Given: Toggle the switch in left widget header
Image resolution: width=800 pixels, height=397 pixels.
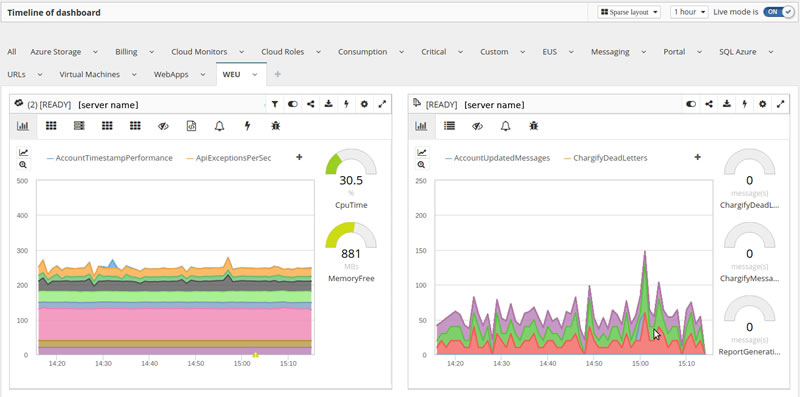Looking at the screenshot, I should pyautogui.click(x=292, y=104).
